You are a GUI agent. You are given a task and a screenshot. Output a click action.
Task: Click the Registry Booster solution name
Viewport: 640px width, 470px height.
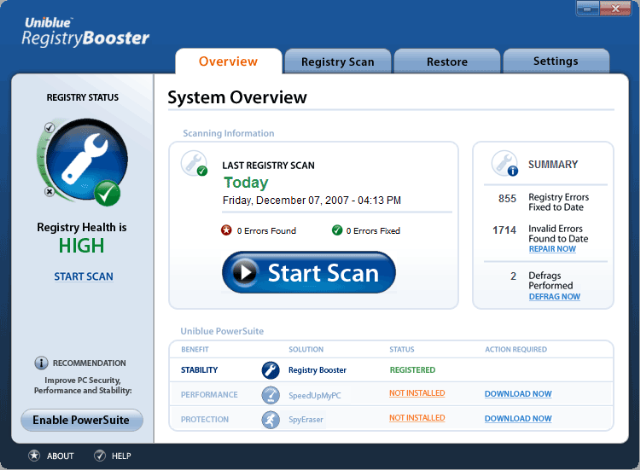coord(317,370)
